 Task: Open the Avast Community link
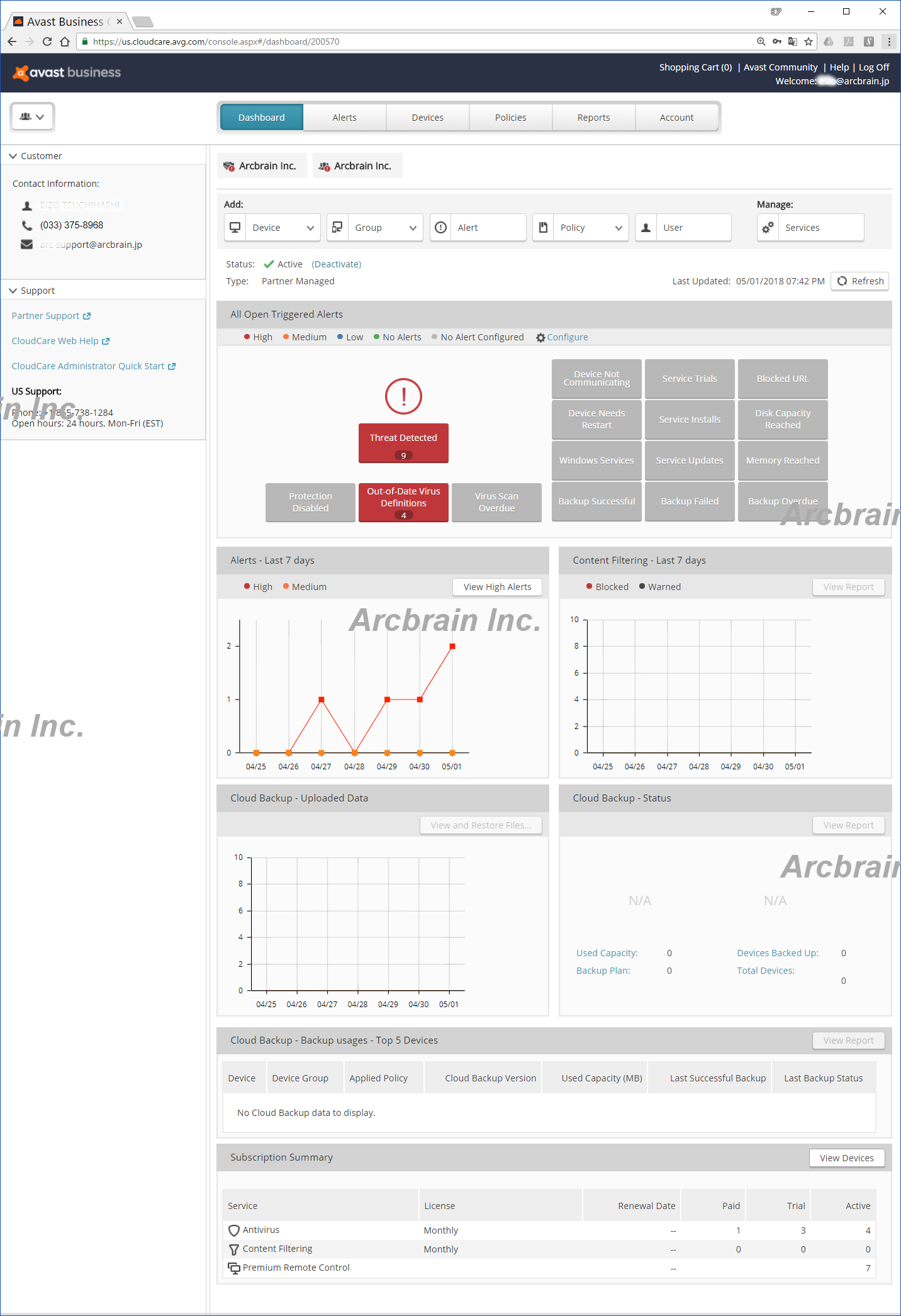click(781, 67)
